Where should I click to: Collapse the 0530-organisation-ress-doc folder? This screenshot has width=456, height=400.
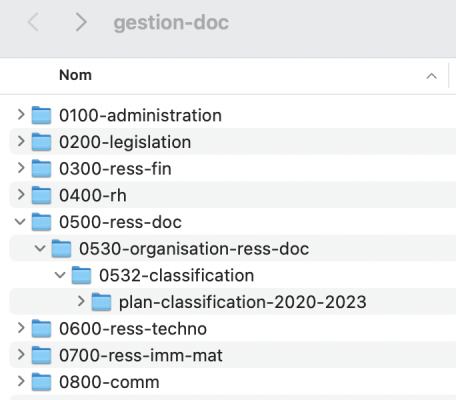click(x=40, y=248)
